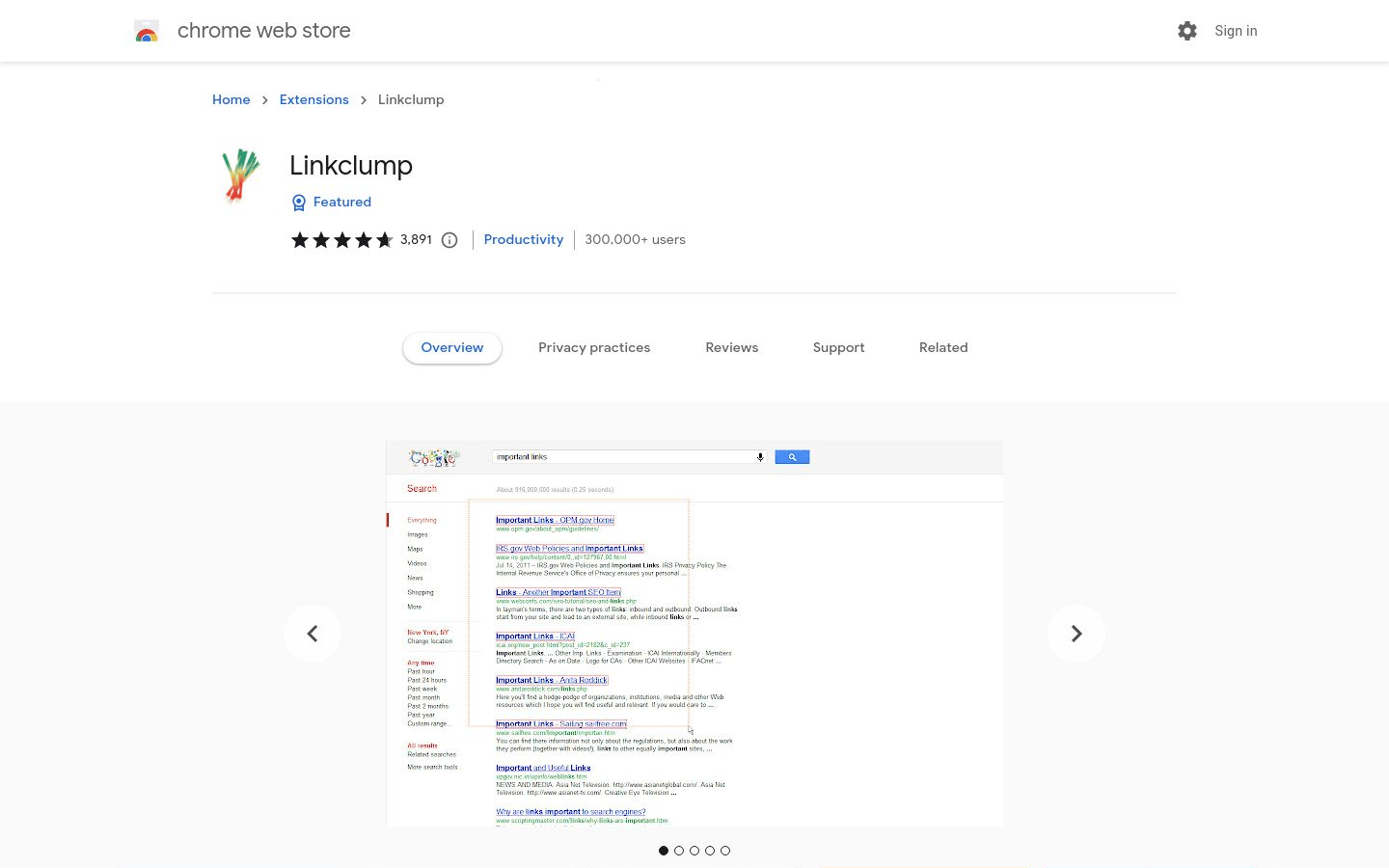The image size is (1389, 868).
Task: Go to the Related tab
Action: [x=942, y=347]
